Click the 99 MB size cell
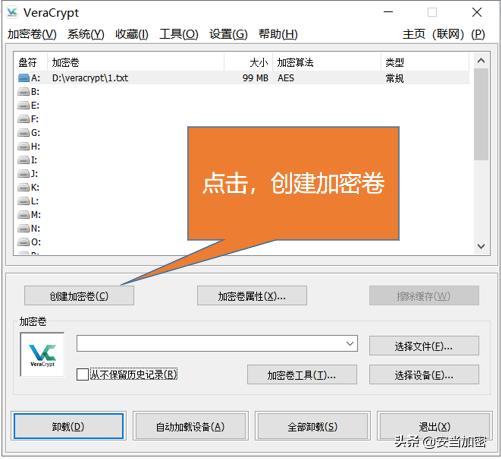 [x=255, y=78]
